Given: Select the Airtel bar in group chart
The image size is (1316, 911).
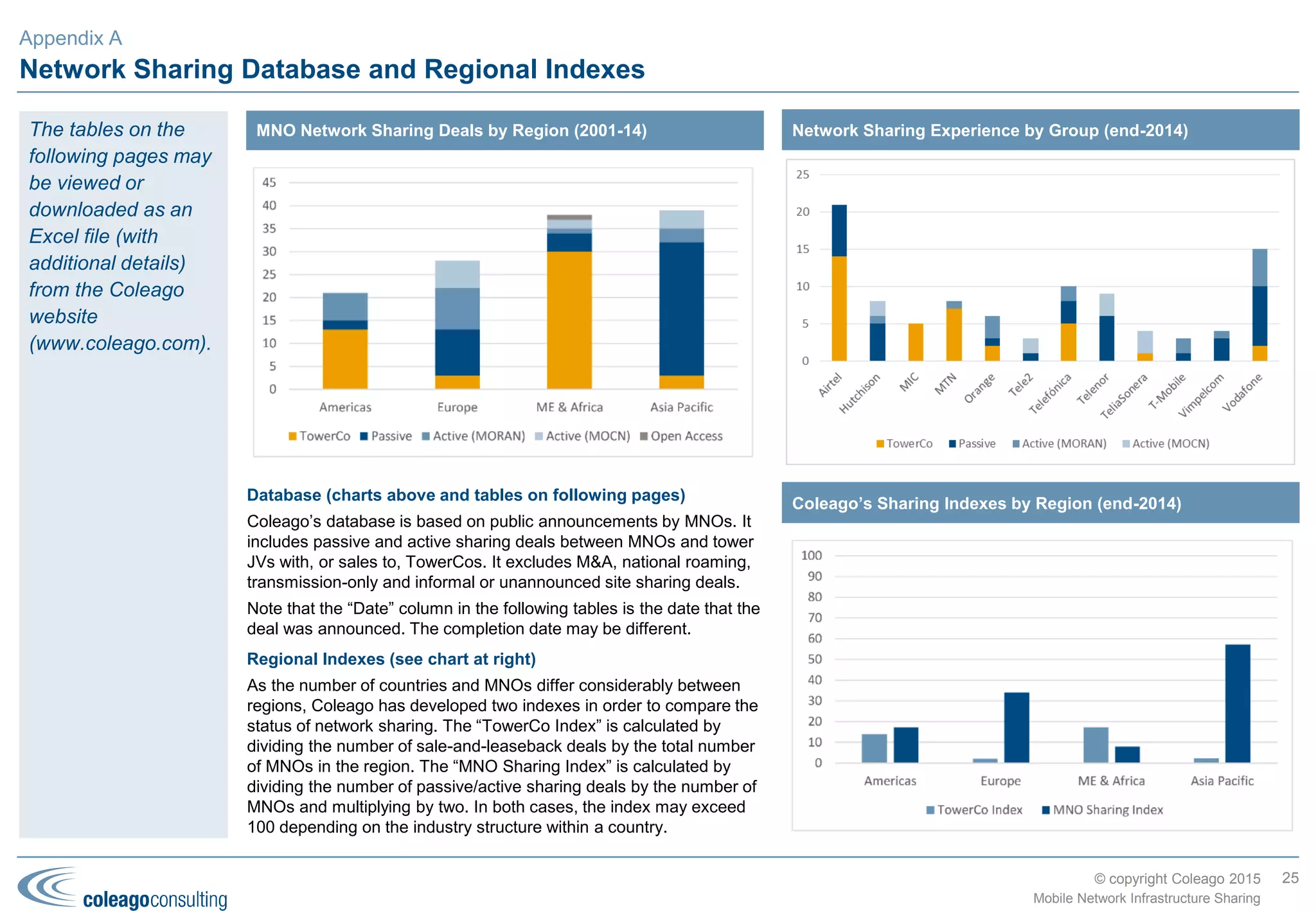Looking at the screenshot, I should 839,283.
